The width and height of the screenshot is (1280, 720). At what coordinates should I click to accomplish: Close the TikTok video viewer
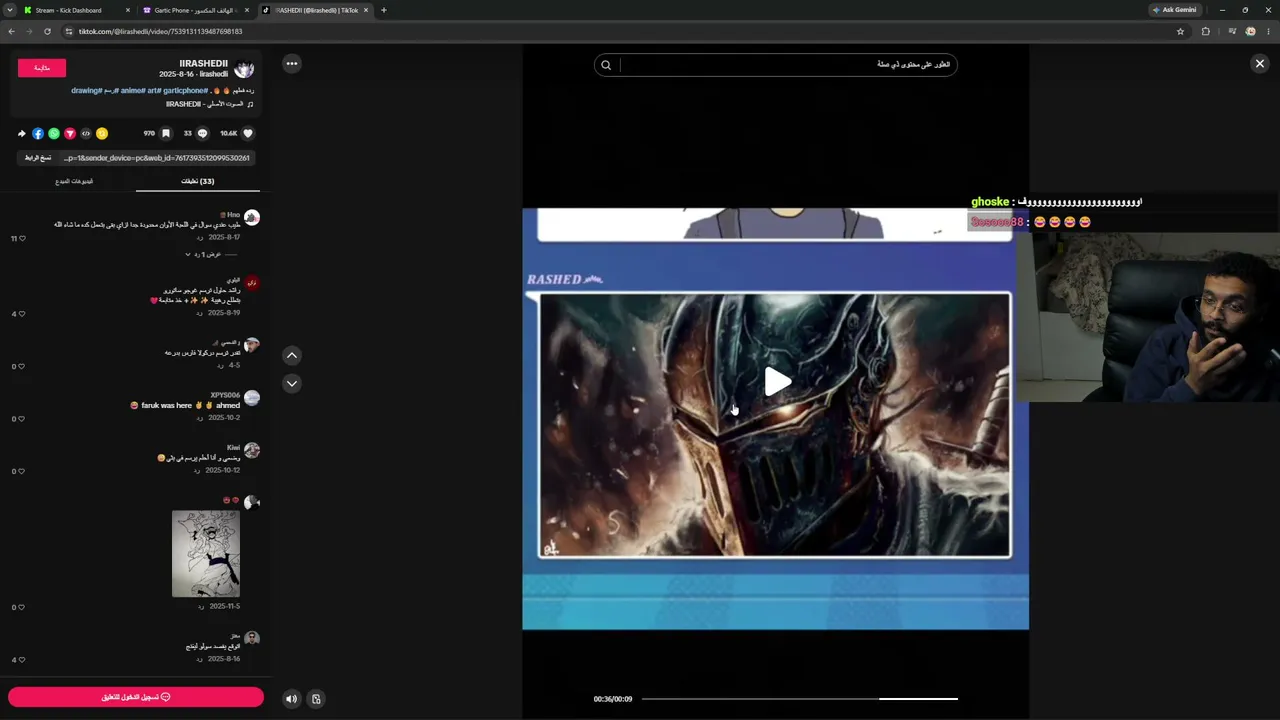point(1259,64)
